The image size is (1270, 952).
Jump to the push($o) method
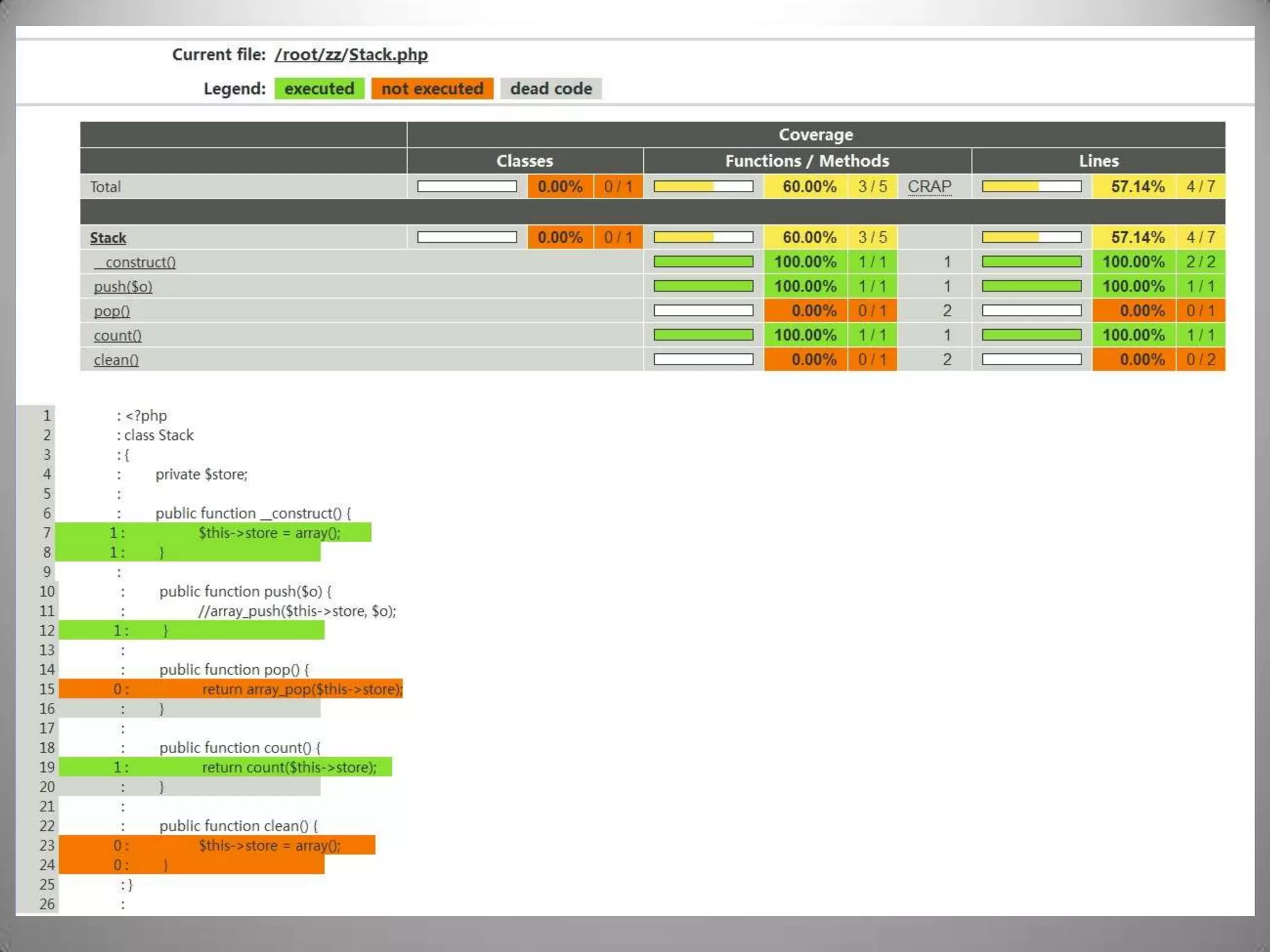point(123,287)
